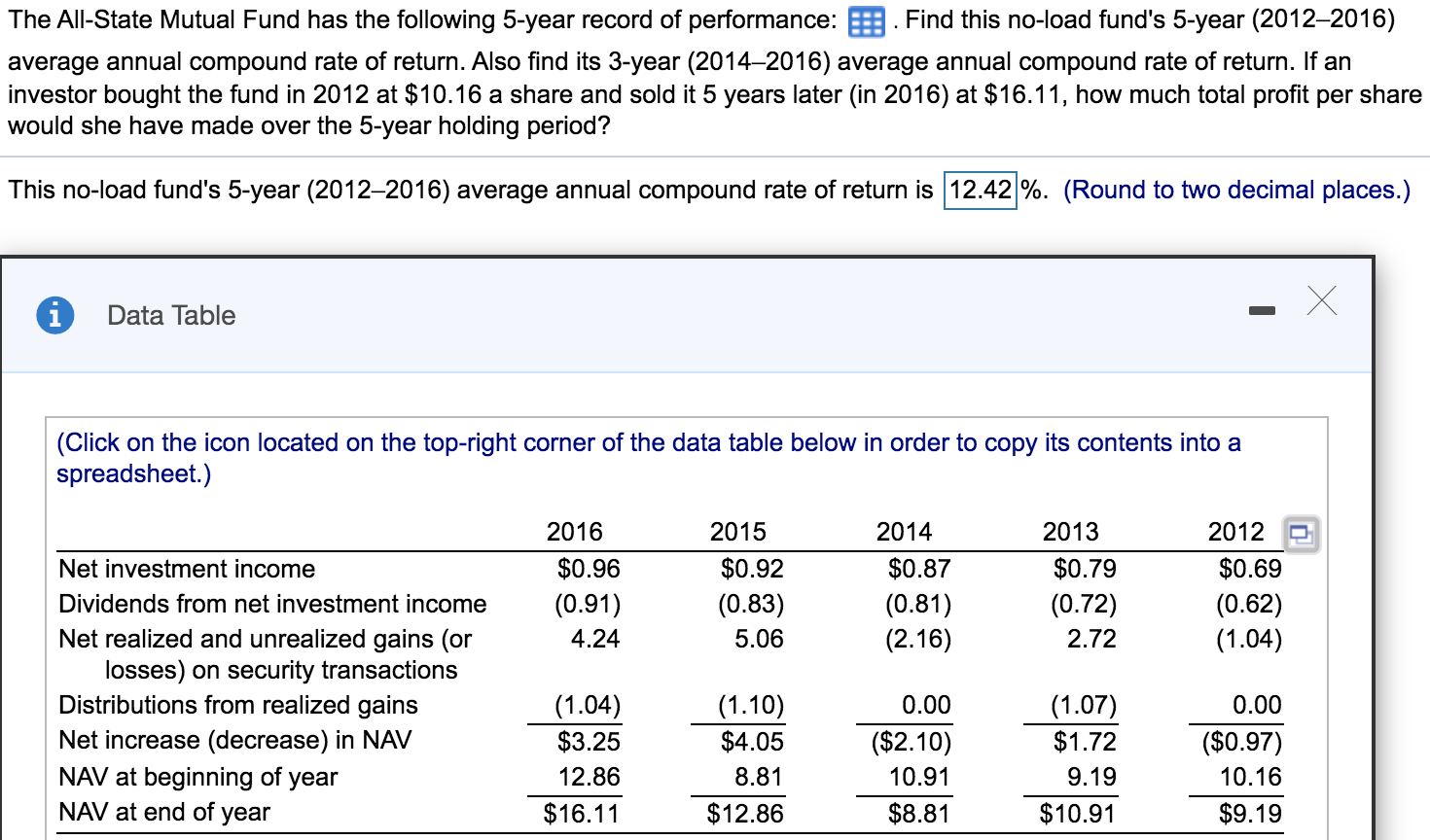Click the $0.79 value for 2013
This screenshot has height=840, width=1430.
[x=1085, y=569]
